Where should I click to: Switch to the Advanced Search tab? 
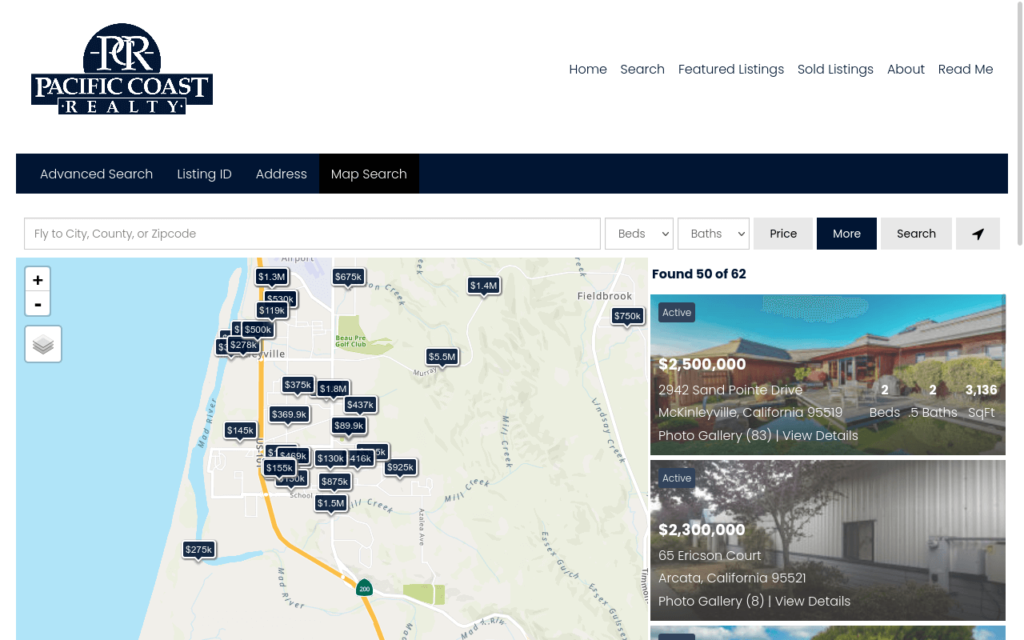click(x=96, y=174)
